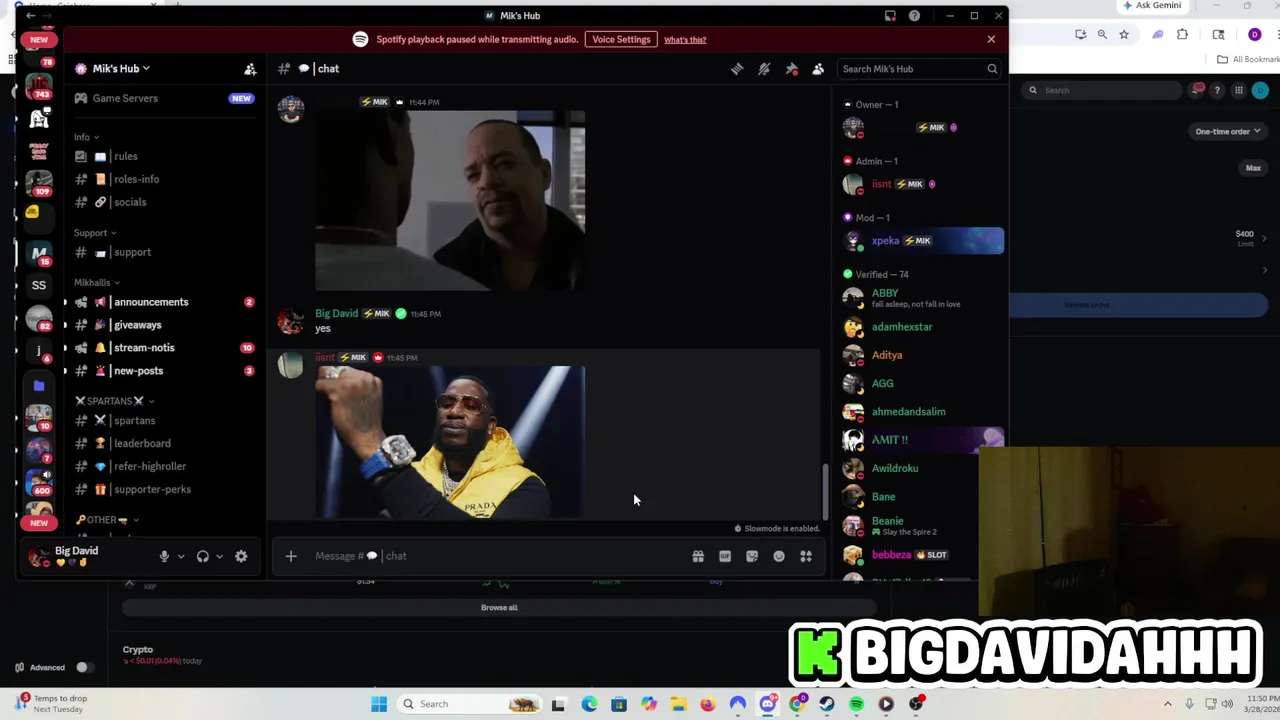Image resolution: width=1280 pixels, height=720 pixels.
Task: Open the support channel
Action: coord(163,252)
